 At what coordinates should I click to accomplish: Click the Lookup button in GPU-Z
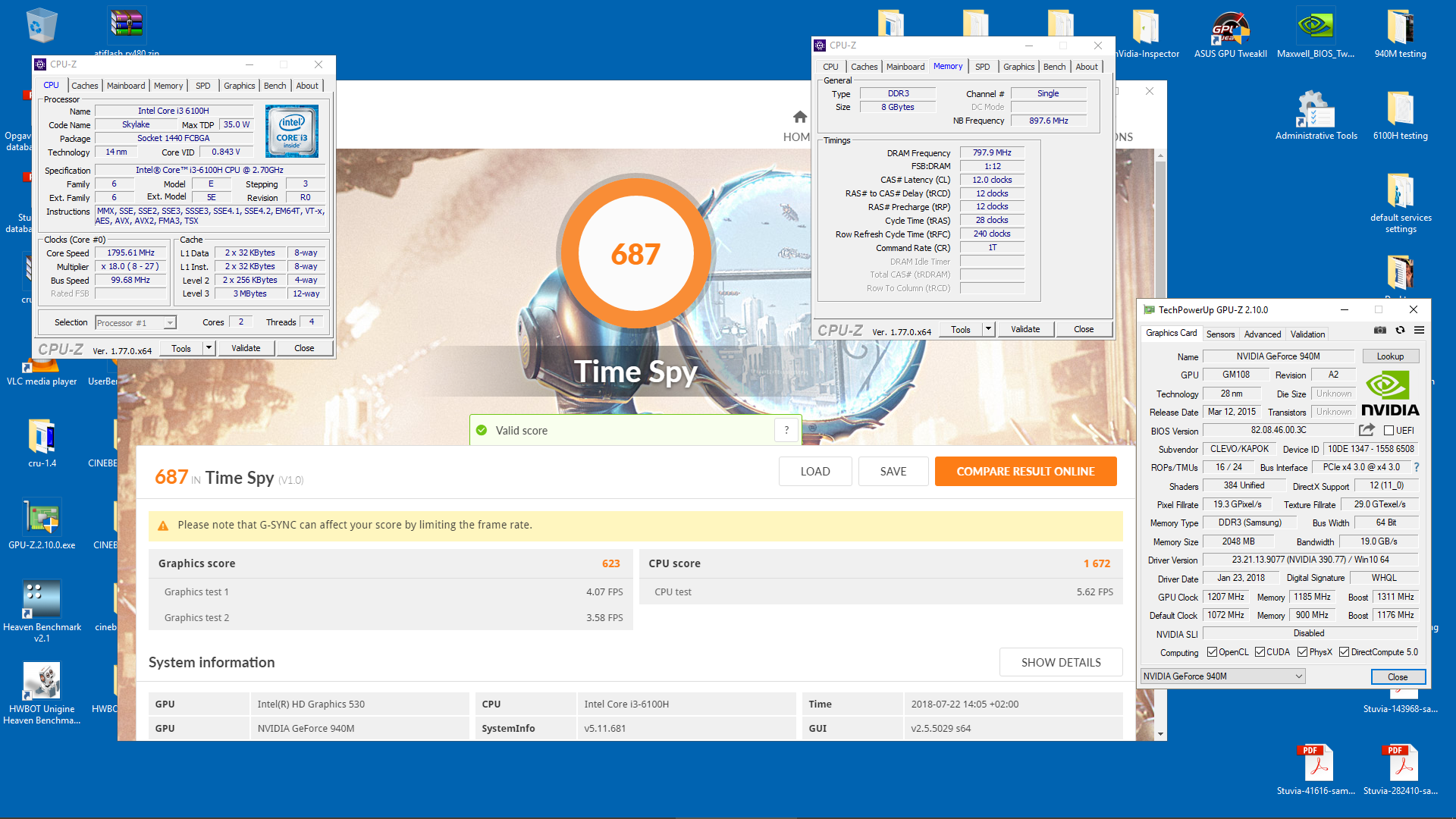(1390, 356)
